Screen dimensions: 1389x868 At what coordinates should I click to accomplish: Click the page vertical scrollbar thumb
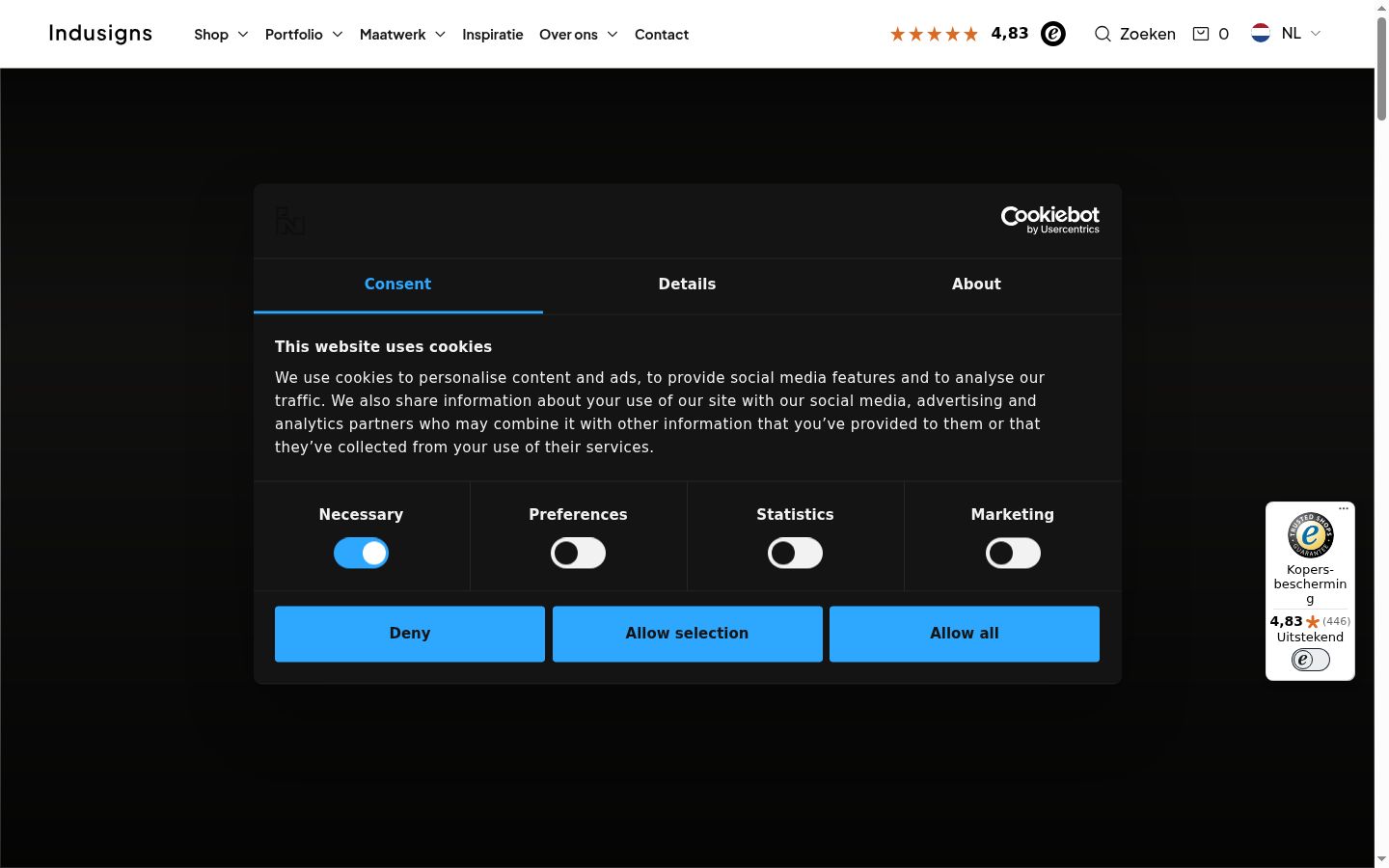click(x=1381, y=68)
